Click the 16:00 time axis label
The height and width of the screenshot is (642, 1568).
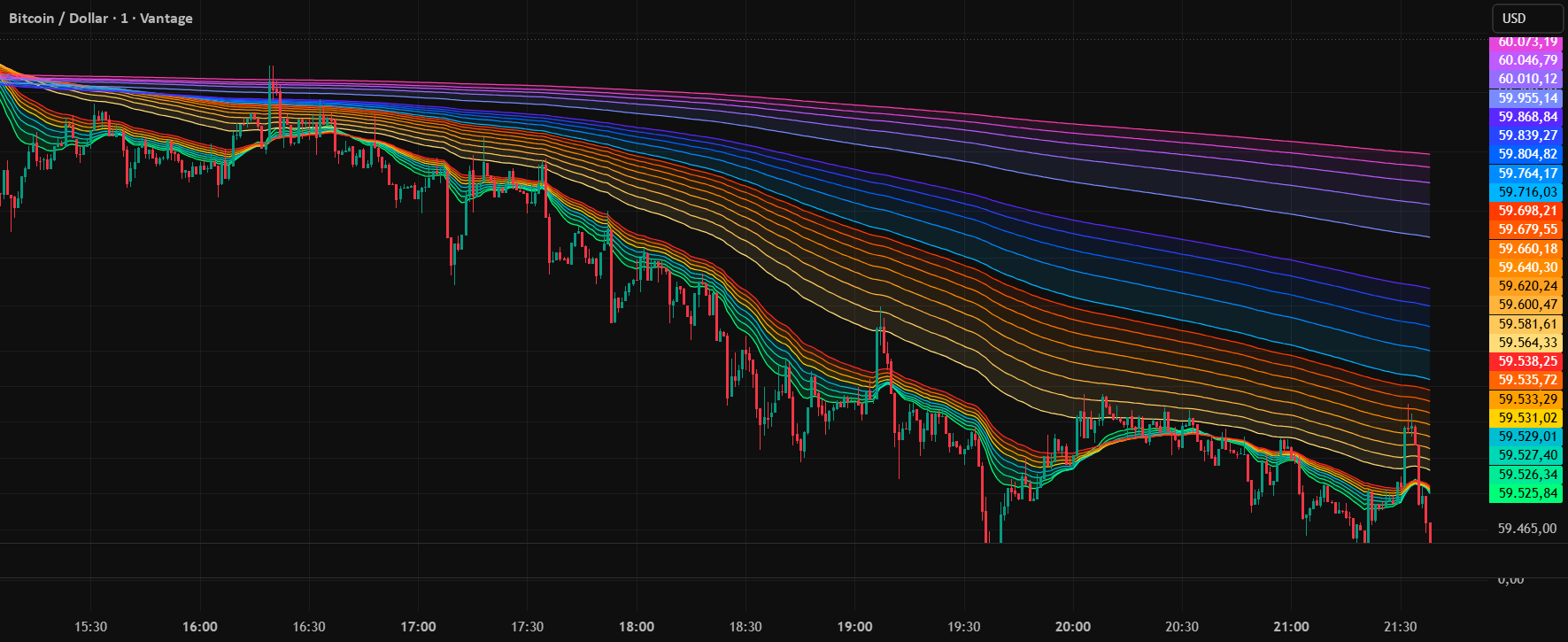200,627
